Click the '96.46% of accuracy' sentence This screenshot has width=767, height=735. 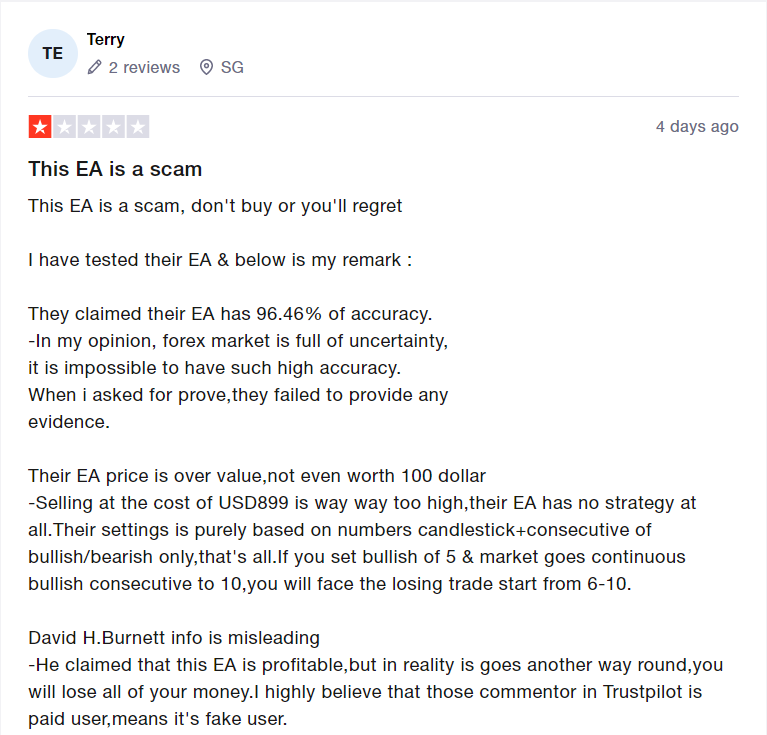point(230,314)
